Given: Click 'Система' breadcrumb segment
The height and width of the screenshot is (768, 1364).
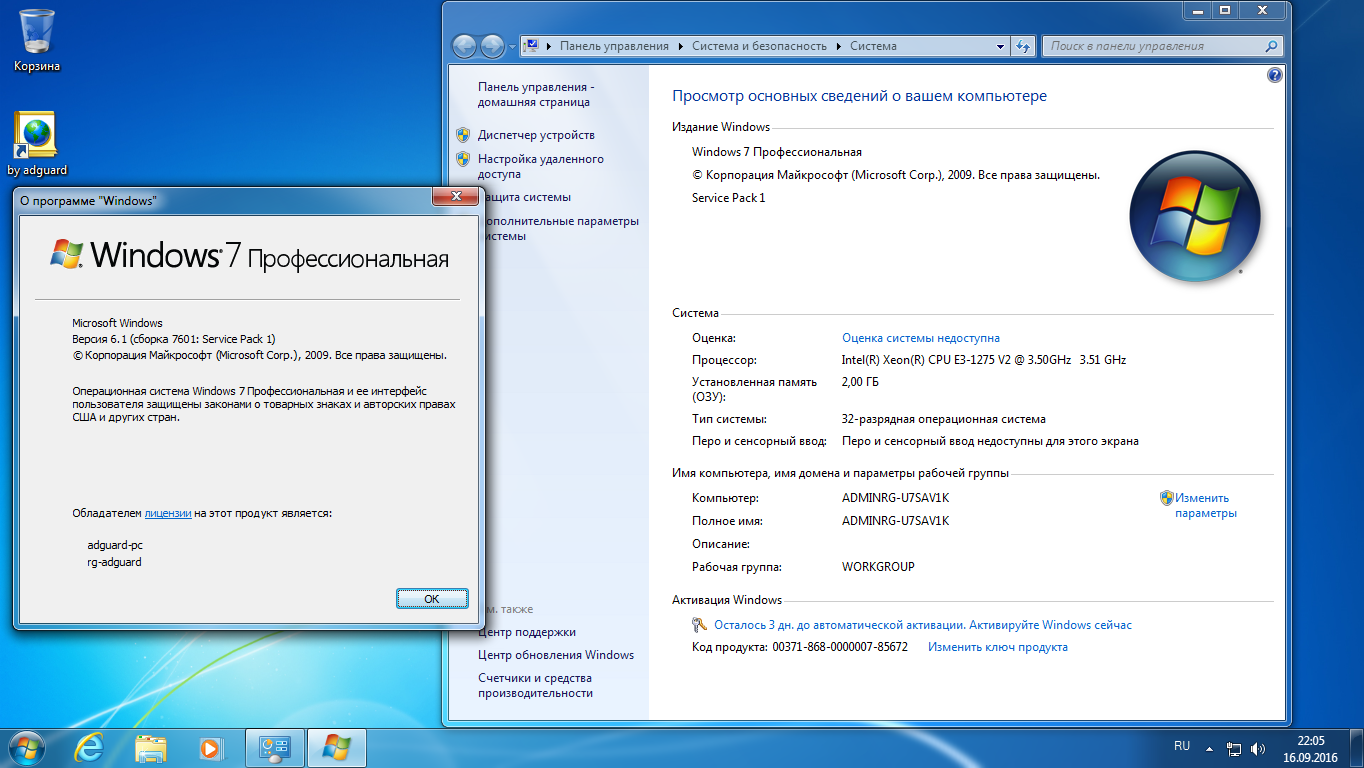Looking at the screenshot, I should point(873,46).
